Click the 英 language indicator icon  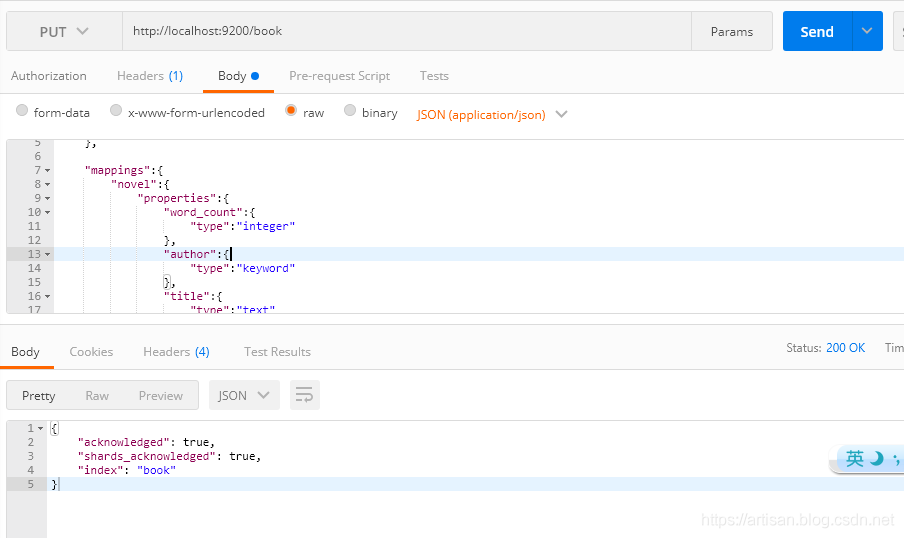click(x=854, y=459)
